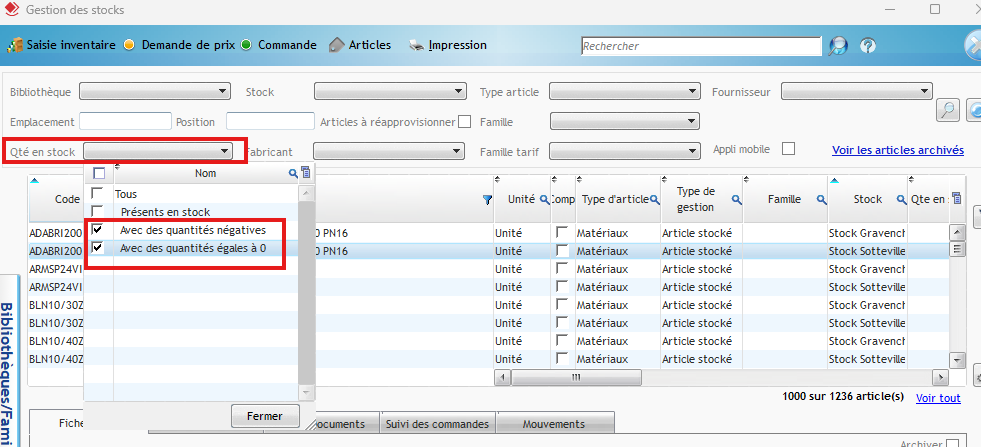The image size is (981, 447).
Task: Click the orange Demande de prix dot
Action: tap(129, 45)
